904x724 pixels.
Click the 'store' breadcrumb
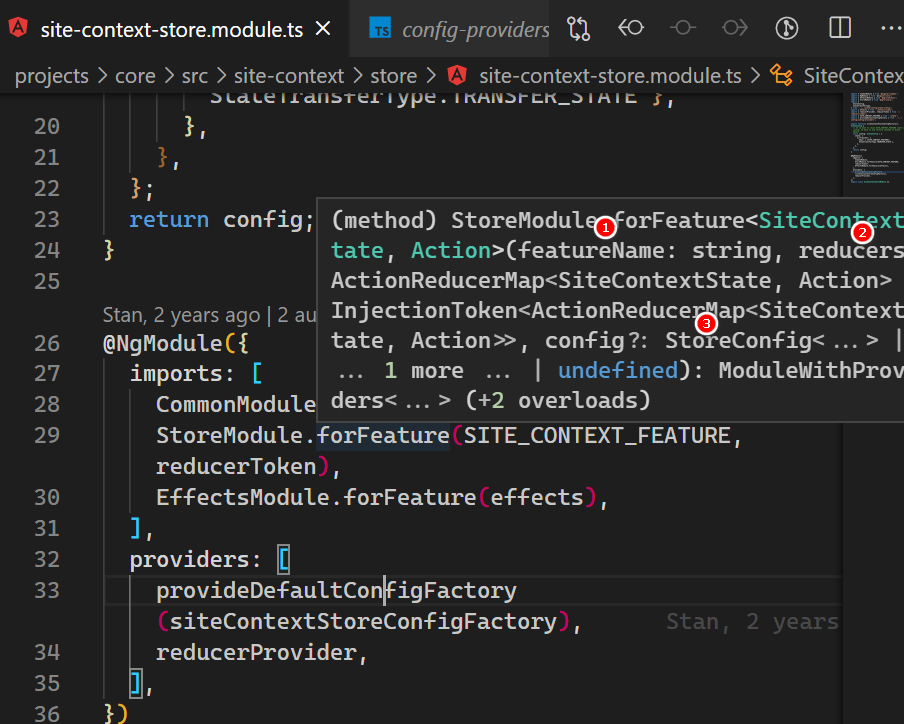(394, 76)
